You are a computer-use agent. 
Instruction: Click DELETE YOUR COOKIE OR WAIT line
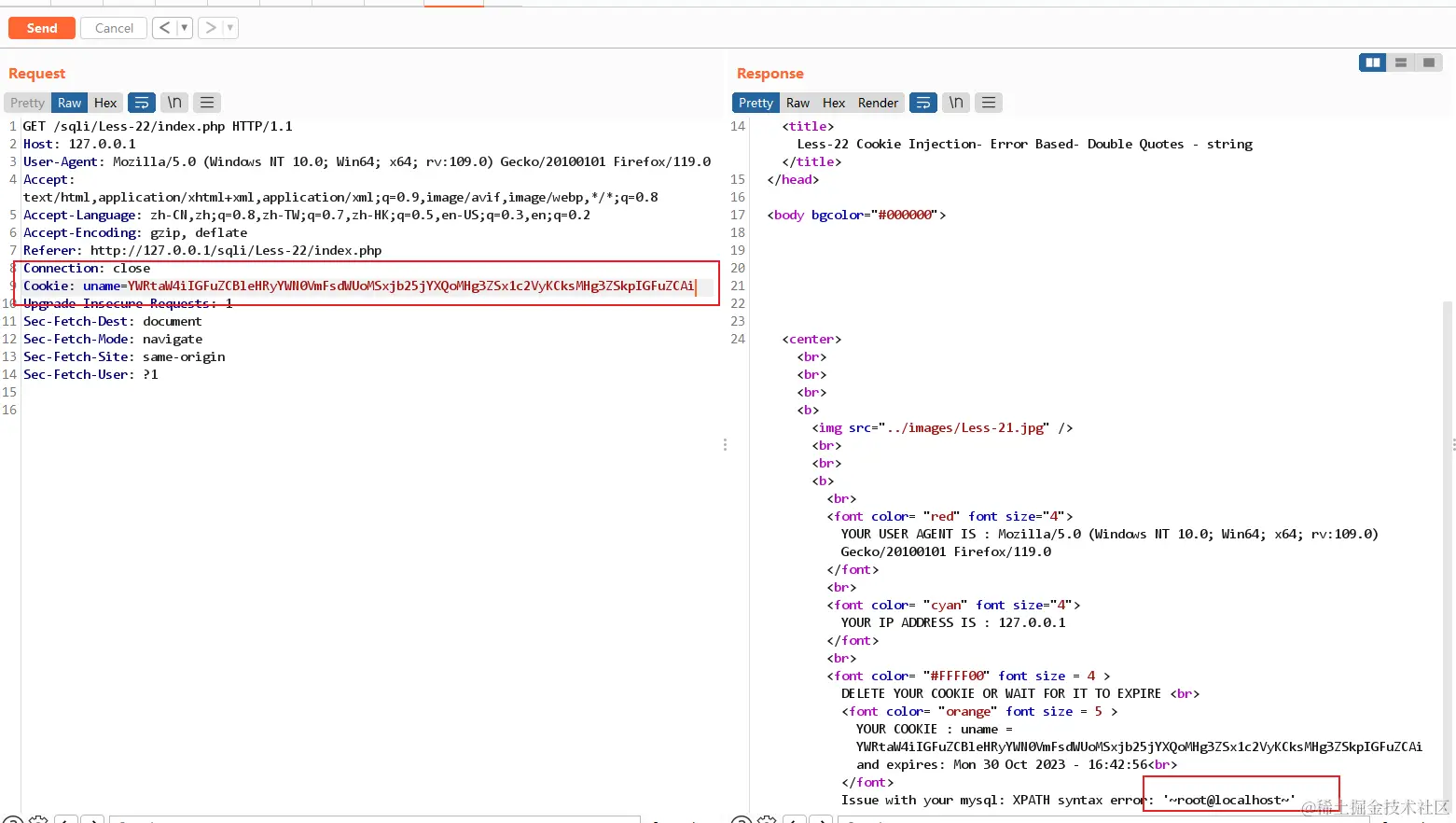pyautogui.click(x=1020, y=693)
